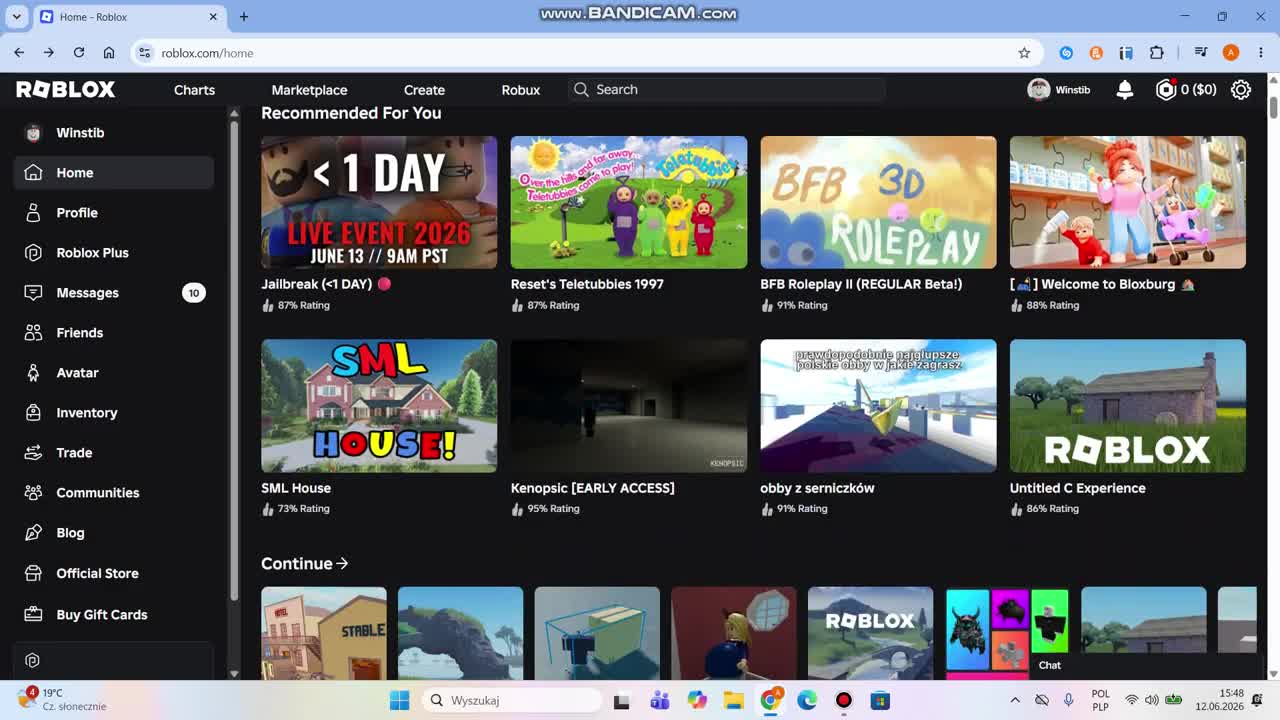Viewport: 1280px width, 720px height.
Task: Click the Blog icon in sidebar
Action: coord(33,533)
